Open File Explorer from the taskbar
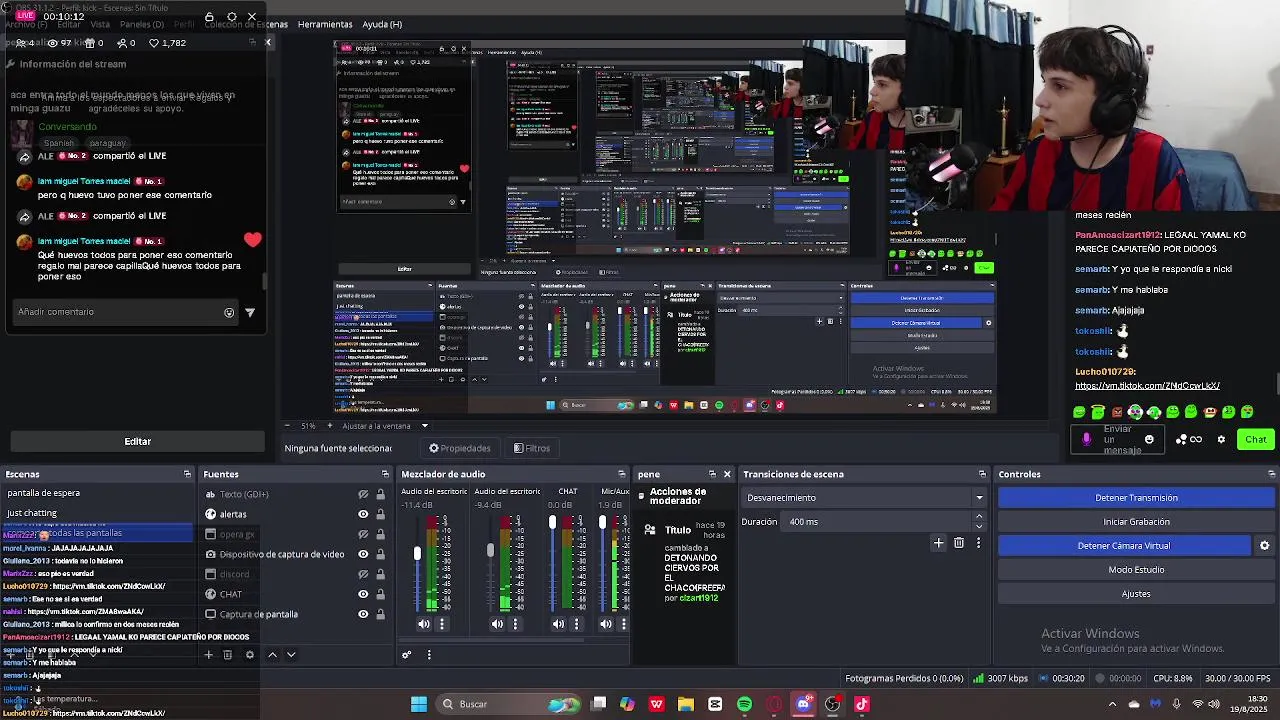This screenshot has width=1280, height=720. (x=685, y=704)
